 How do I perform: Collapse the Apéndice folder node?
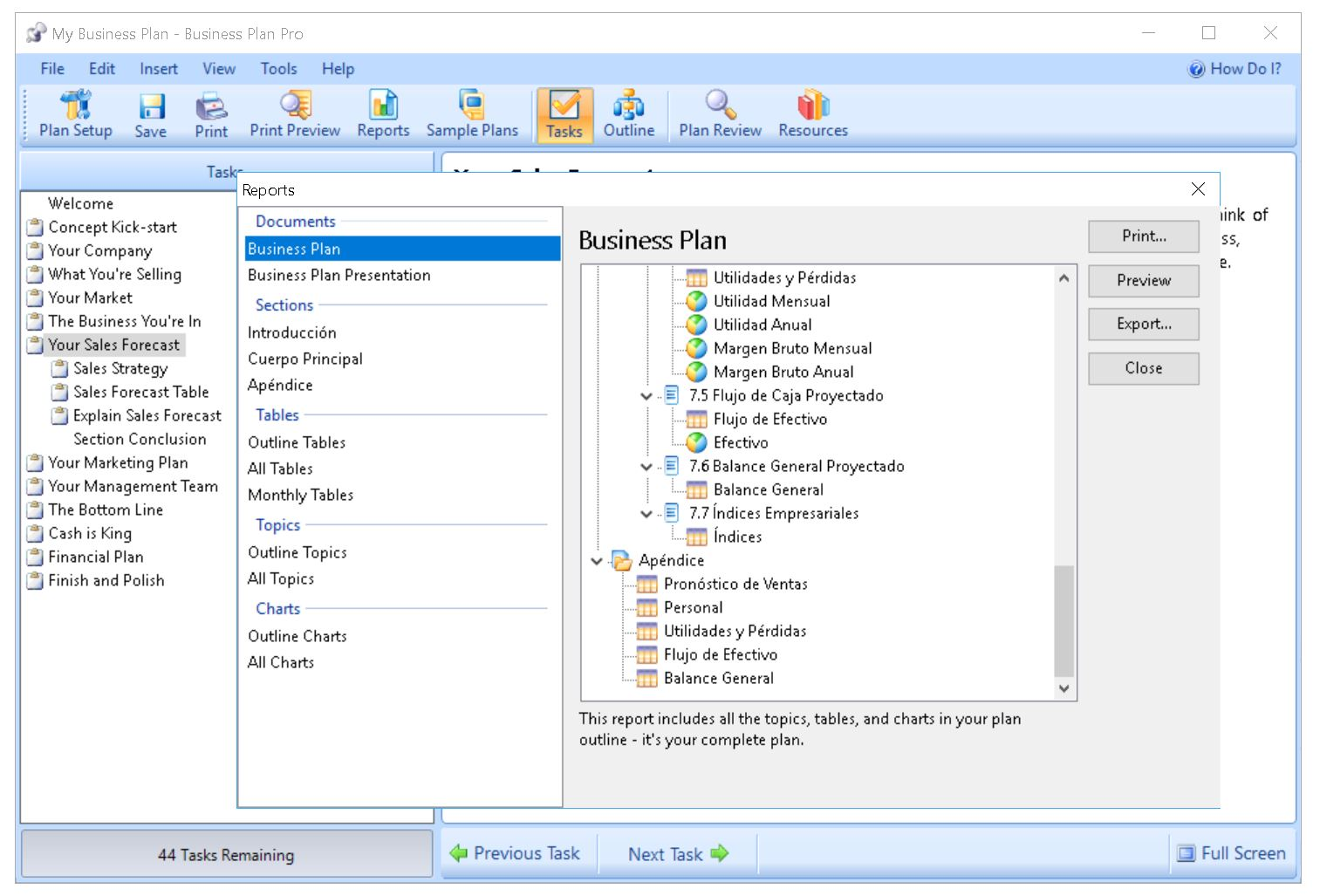click(597, 561)
